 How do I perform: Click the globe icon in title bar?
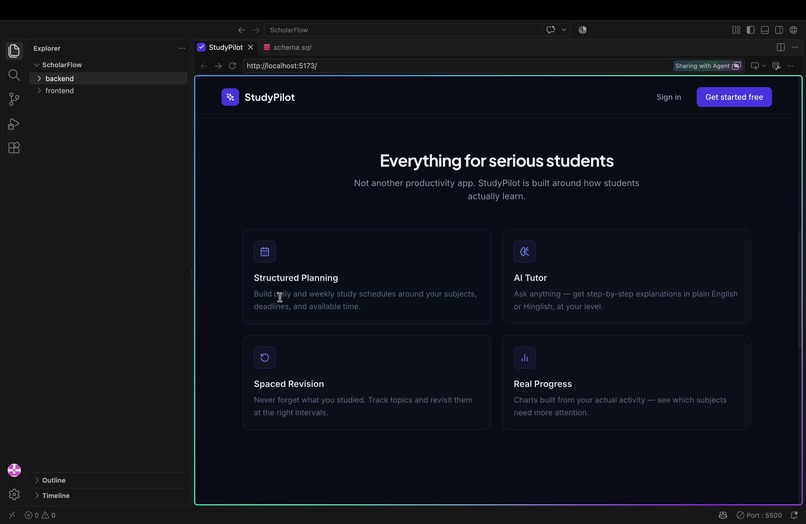[x=794, y=30]
